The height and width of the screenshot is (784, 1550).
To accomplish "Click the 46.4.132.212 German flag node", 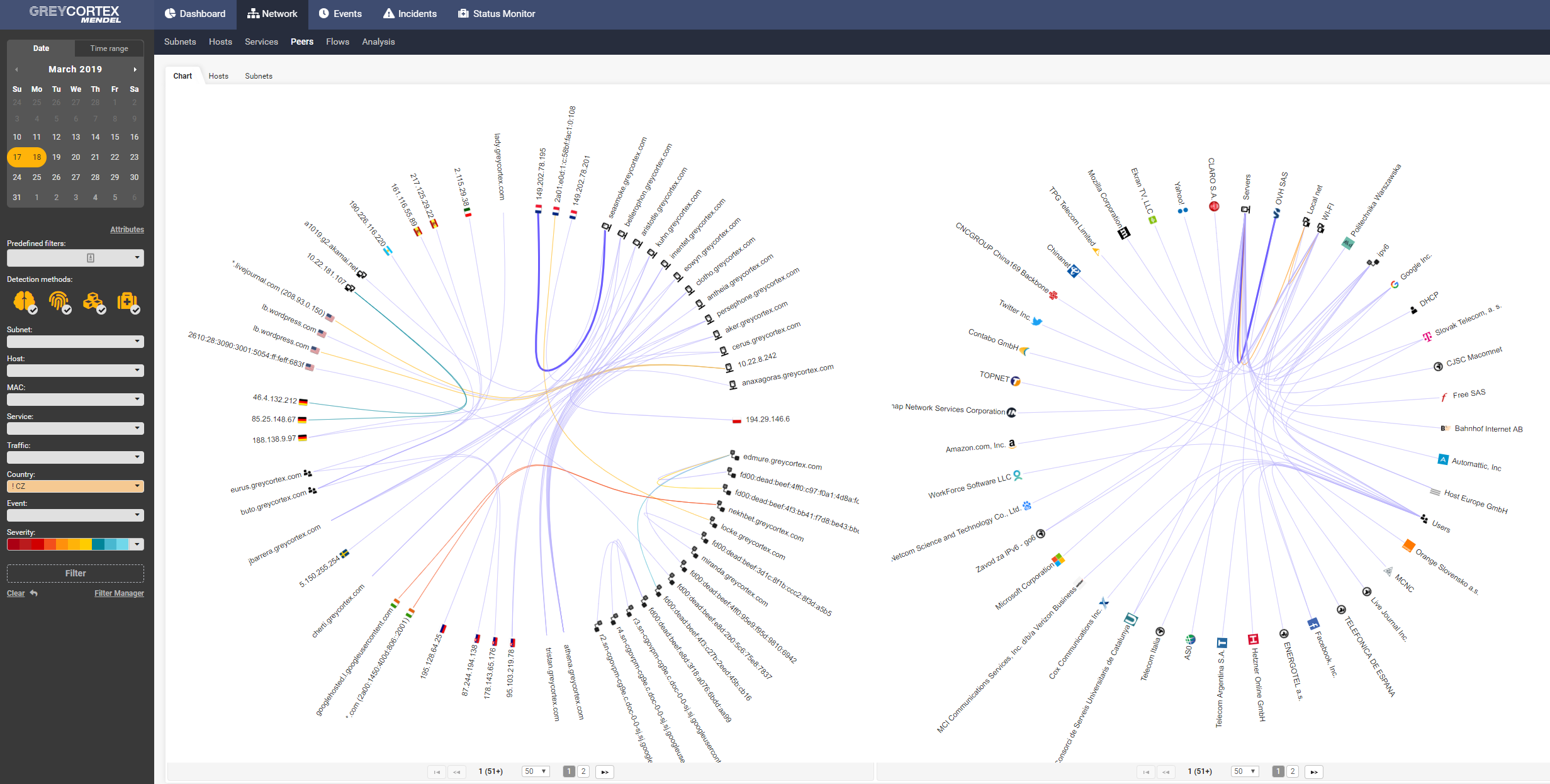I will [303, 401].
